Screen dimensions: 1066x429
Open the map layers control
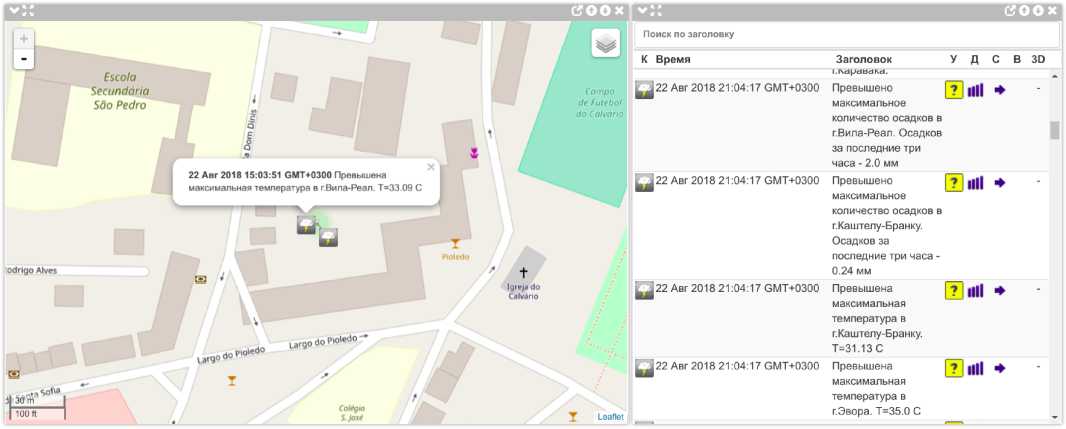tap(605, 43)
